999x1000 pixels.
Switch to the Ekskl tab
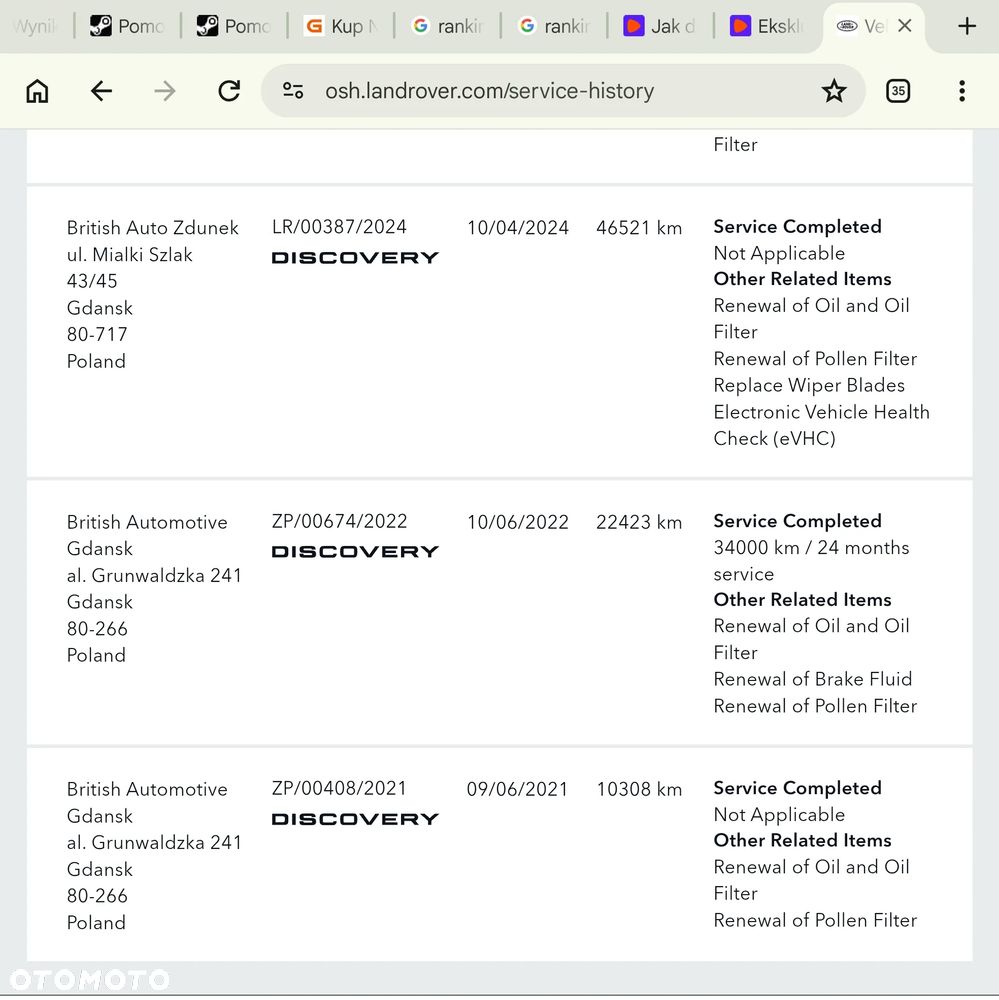pos(767,26)
